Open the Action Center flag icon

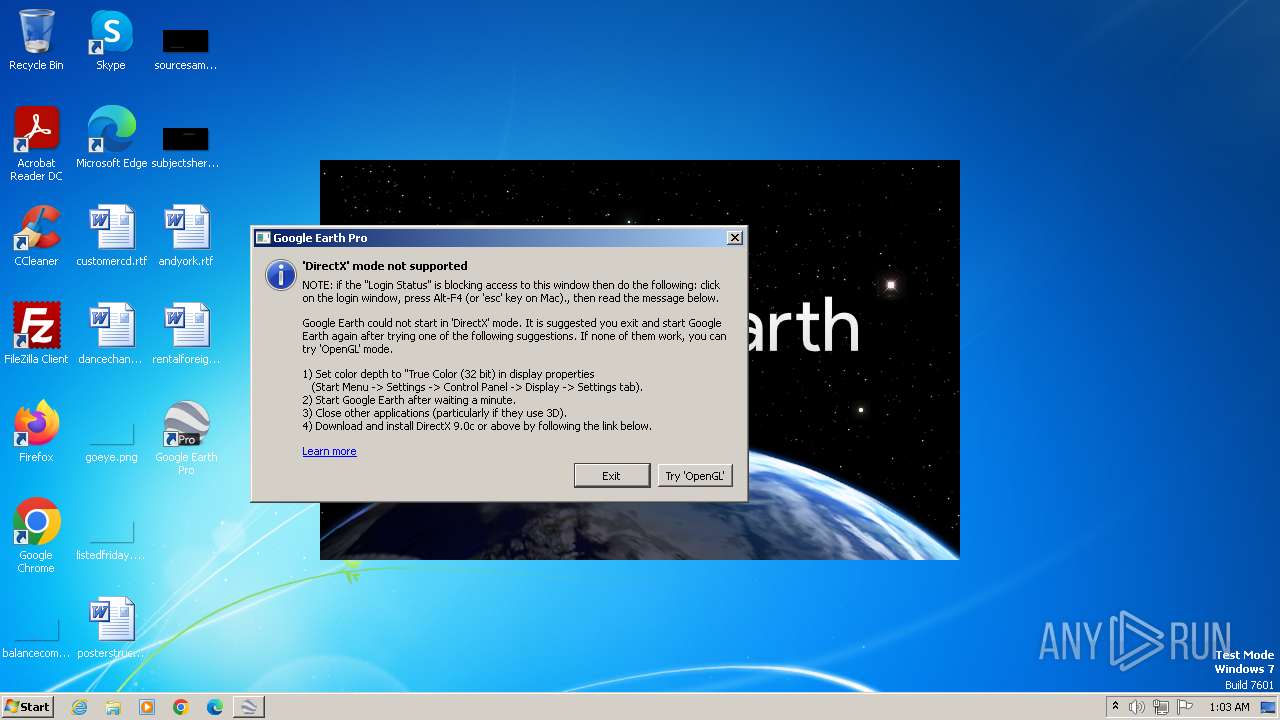coord(1185,707)
